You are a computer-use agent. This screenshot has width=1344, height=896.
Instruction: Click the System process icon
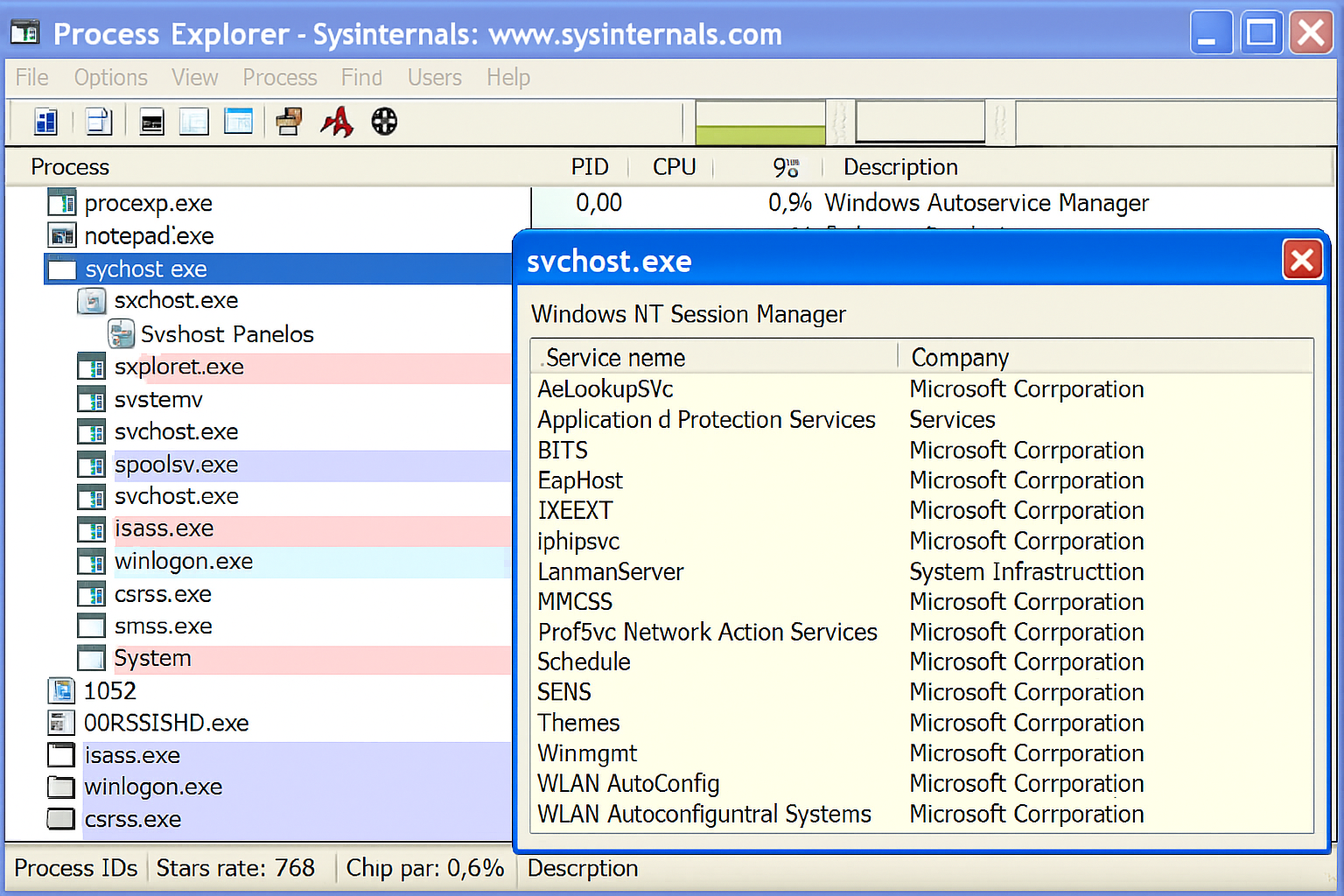click(92, 658)
